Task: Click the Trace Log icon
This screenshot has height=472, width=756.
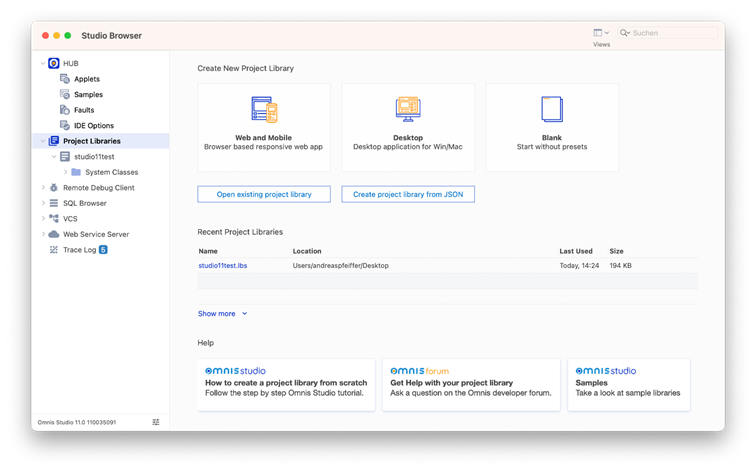Action: pos(54,249)
